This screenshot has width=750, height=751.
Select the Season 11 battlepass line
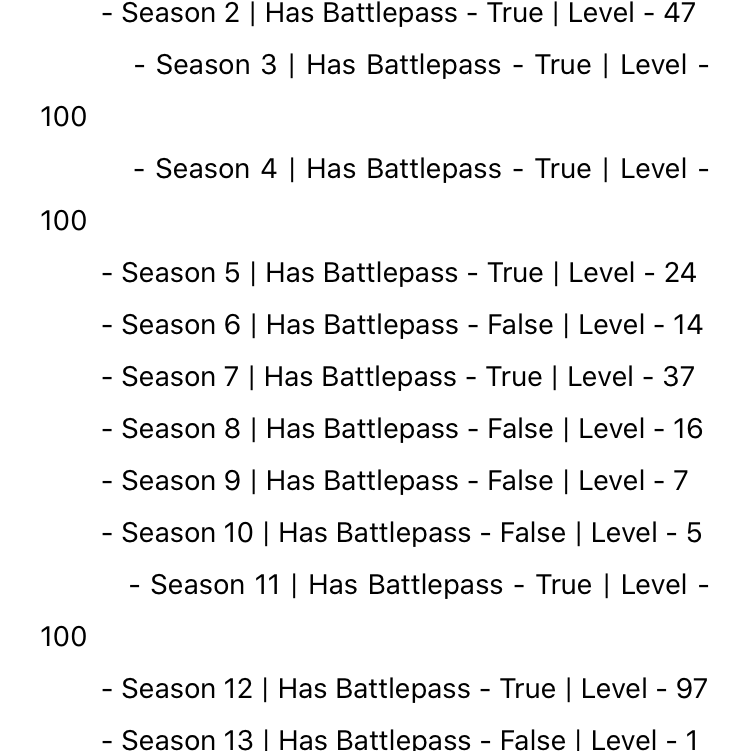coord(419,584)
